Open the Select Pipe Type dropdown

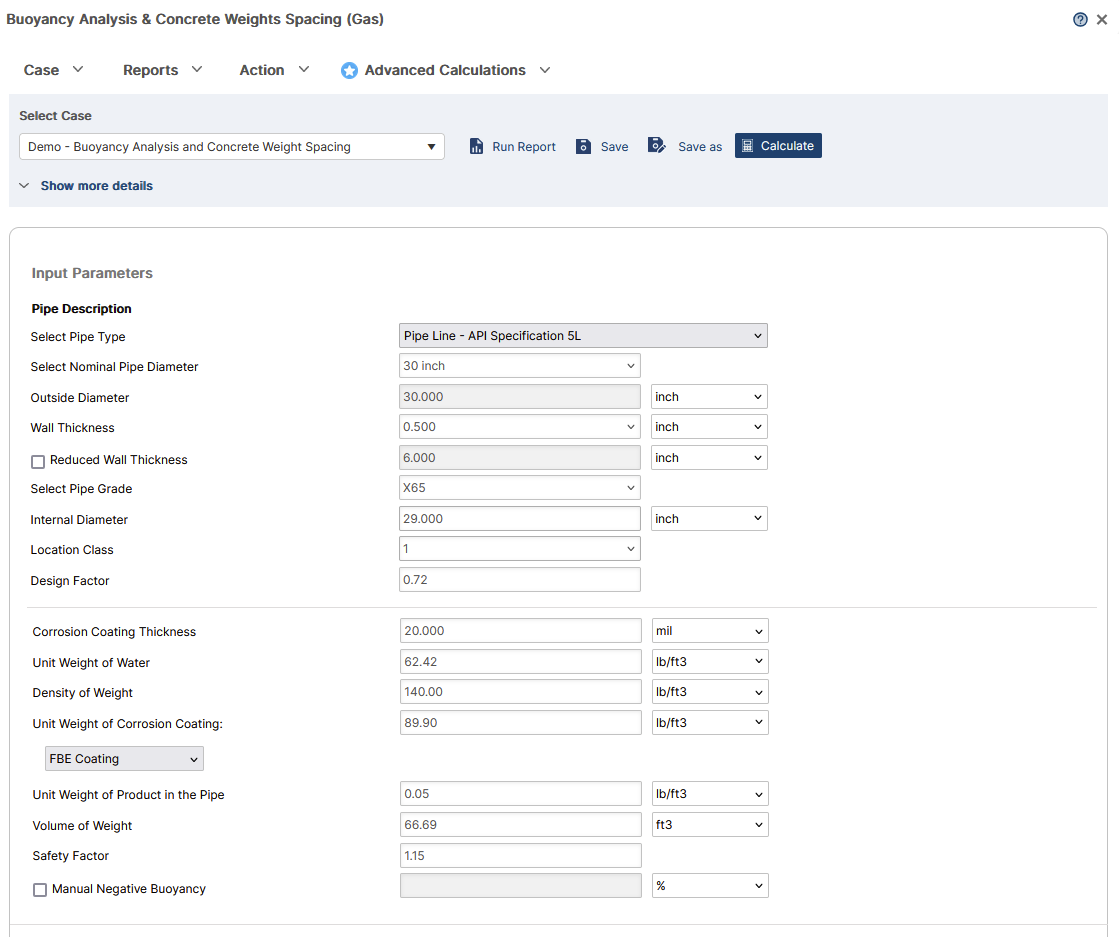pyautogui.click(x=583, y=336)
